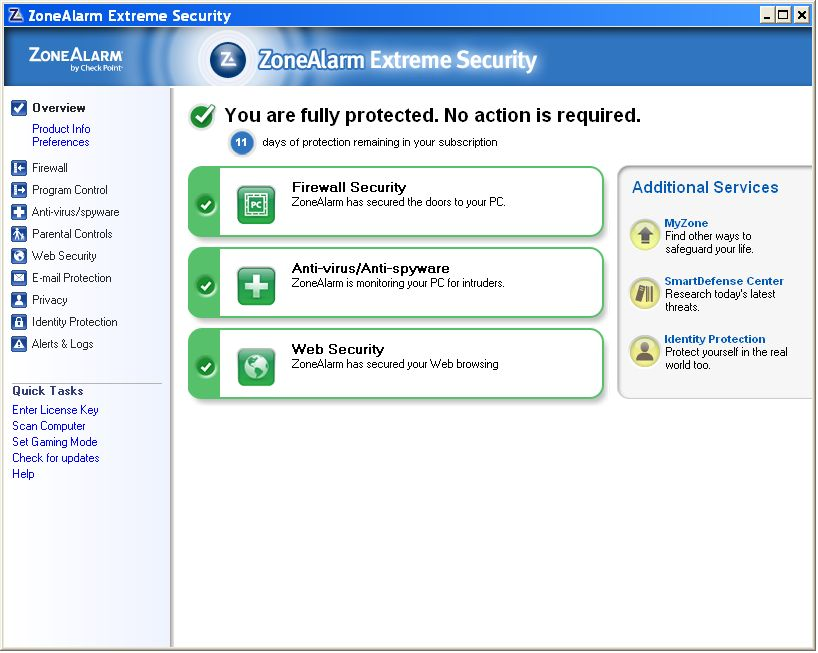The width and height of the screenshot is (818, 653).
Task: Click the Program Control sidebar icon
Action: (x=19, y=190)
